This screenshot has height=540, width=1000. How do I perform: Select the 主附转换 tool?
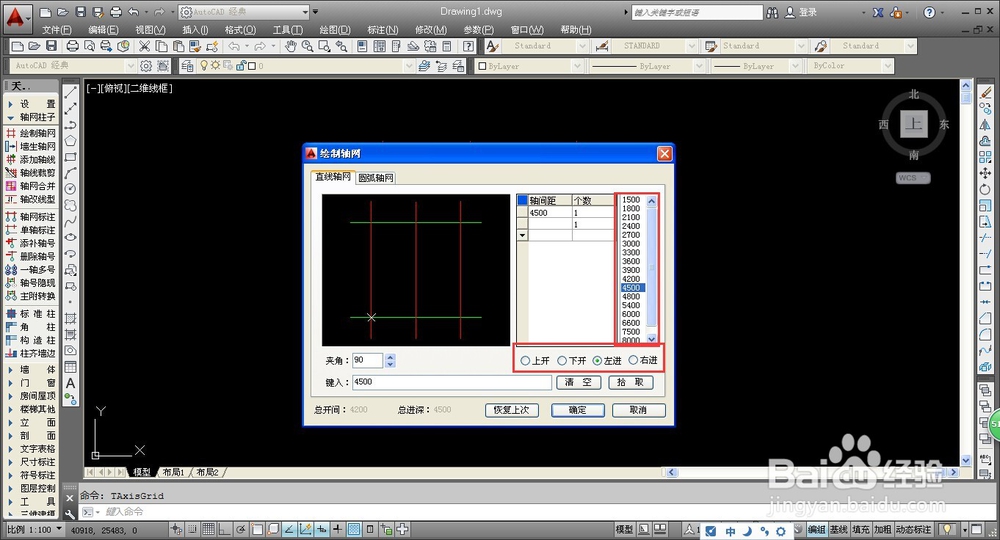point(31,296)
